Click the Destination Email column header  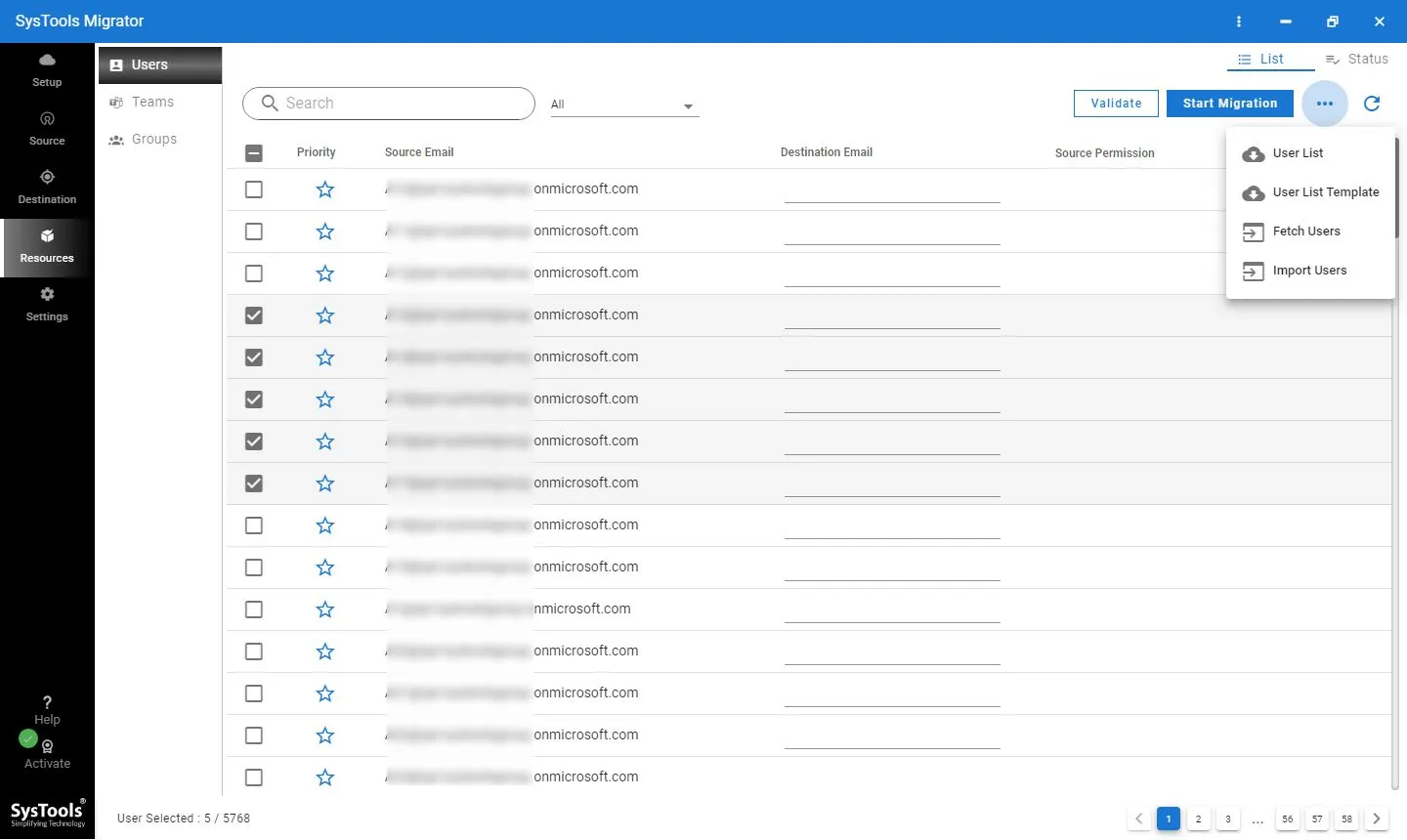827,152
